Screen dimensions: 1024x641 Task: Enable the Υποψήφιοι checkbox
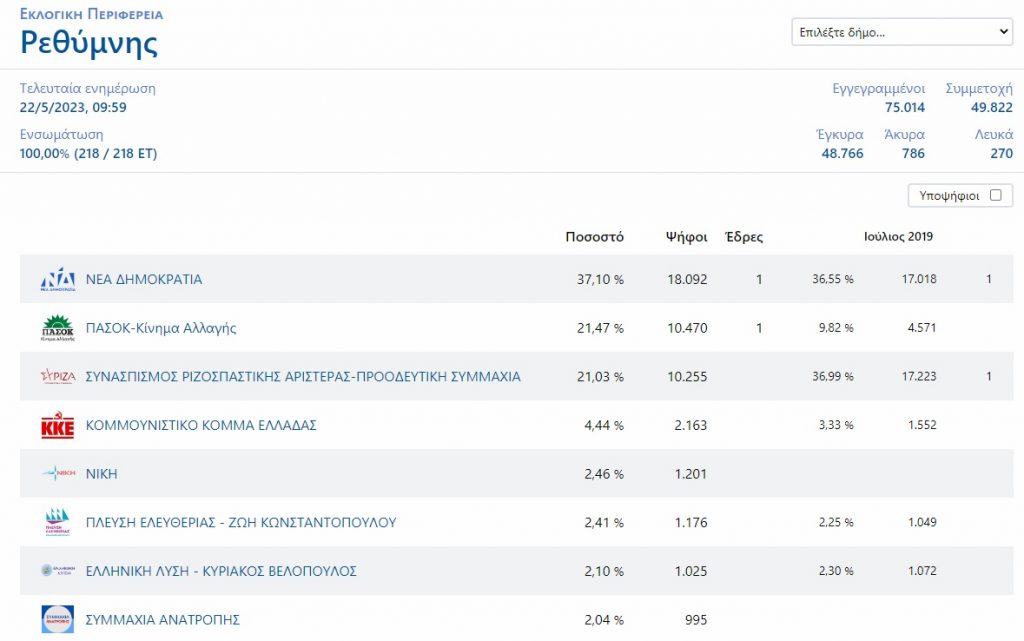pos(995,196)
